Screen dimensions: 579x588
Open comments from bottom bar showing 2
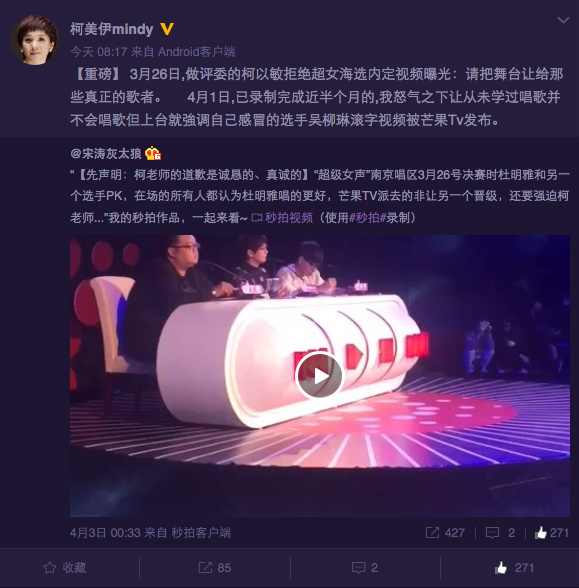[365, 567]
